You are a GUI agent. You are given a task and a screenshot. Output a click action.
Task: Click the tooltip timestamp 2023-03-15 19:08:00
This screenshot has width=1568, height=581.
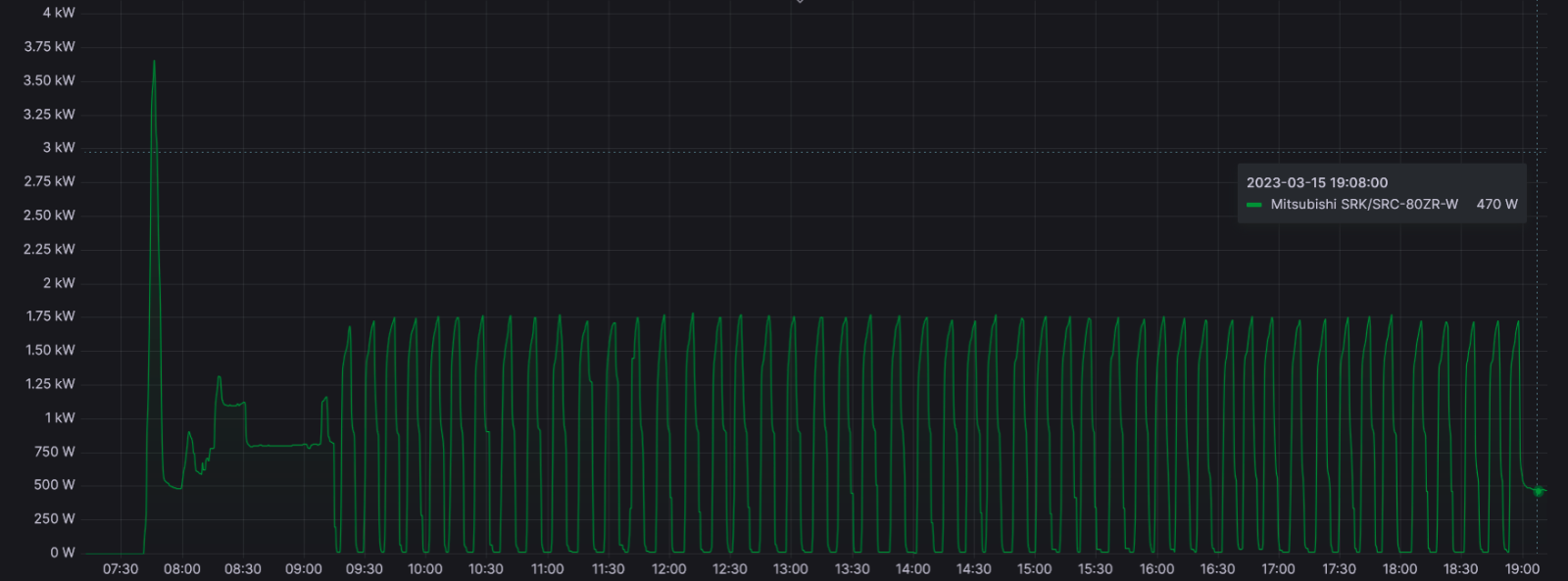click(1317, 182)
